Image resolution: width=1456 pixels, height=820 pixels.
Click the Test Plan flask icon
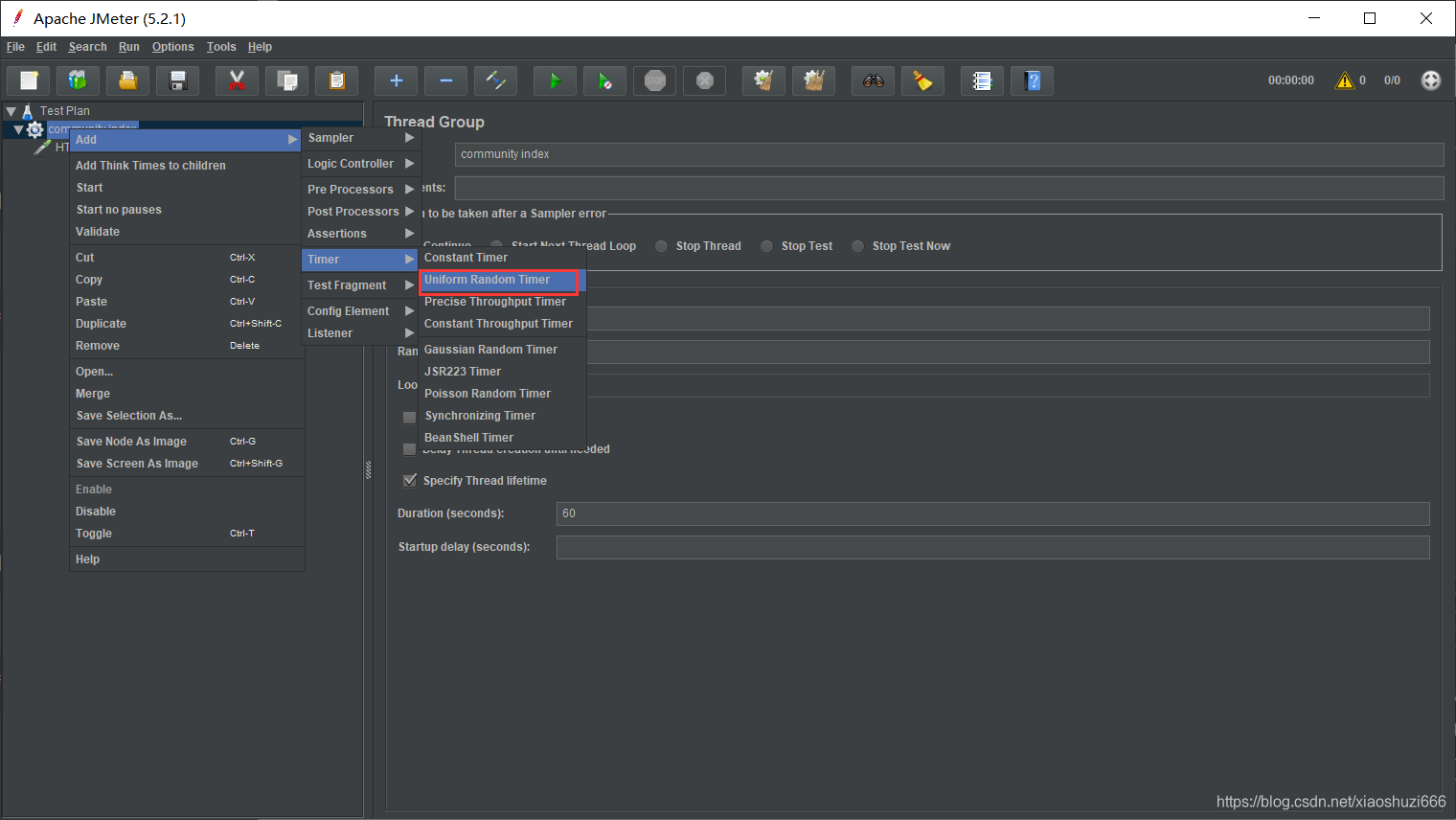[x=28, y=111]
